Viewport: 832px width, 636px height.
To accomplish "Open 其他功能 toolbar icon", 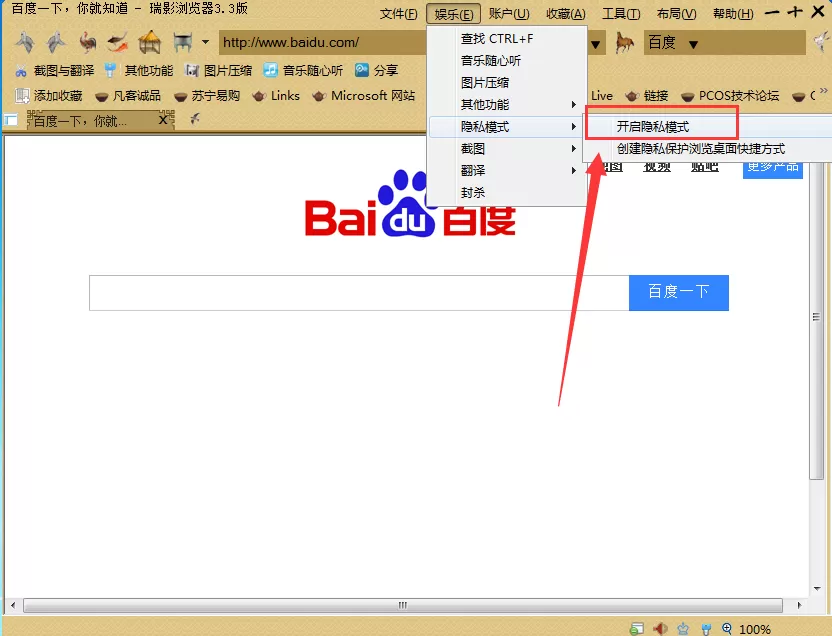I will (x=138, y=70).
